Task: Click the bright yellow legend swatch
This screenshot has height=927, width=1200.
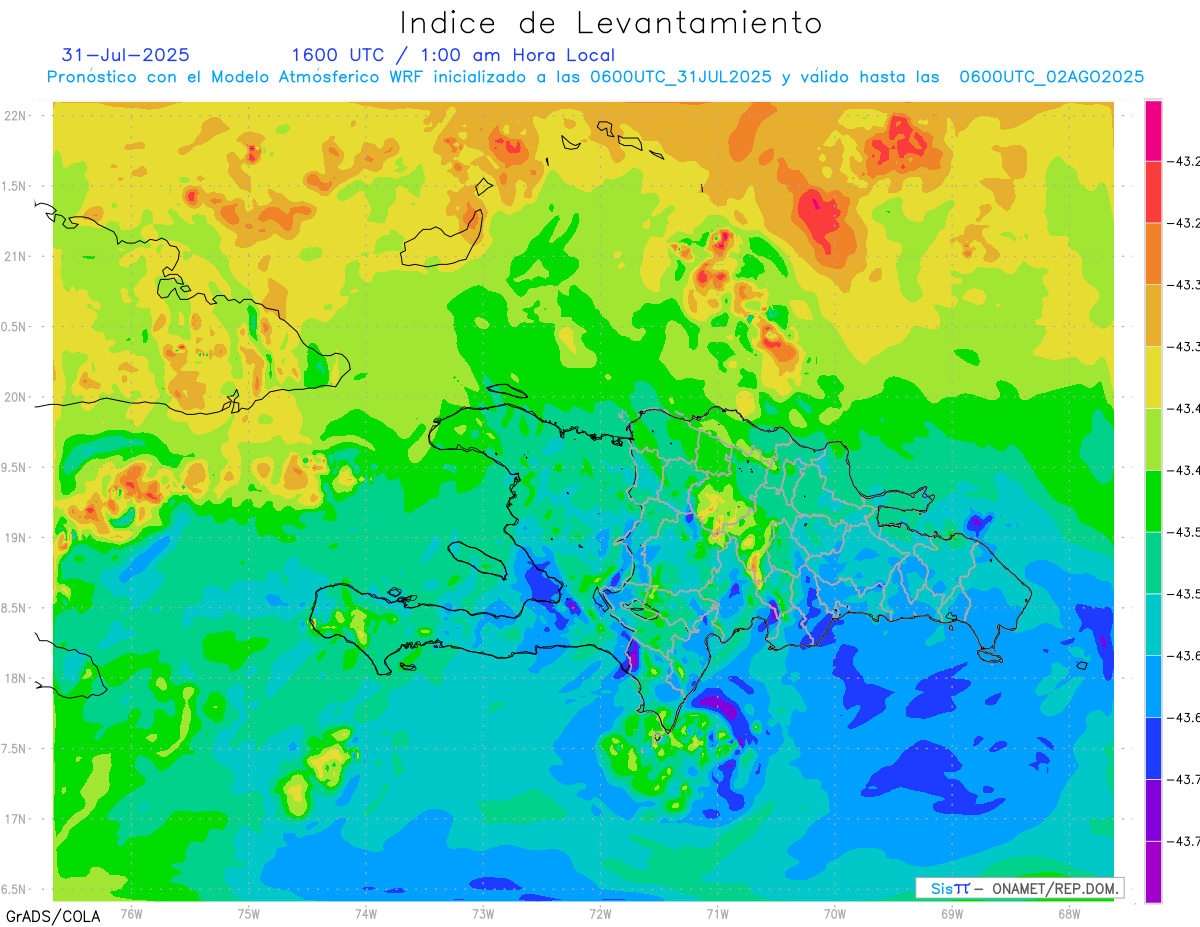Action: [1153, 377]
